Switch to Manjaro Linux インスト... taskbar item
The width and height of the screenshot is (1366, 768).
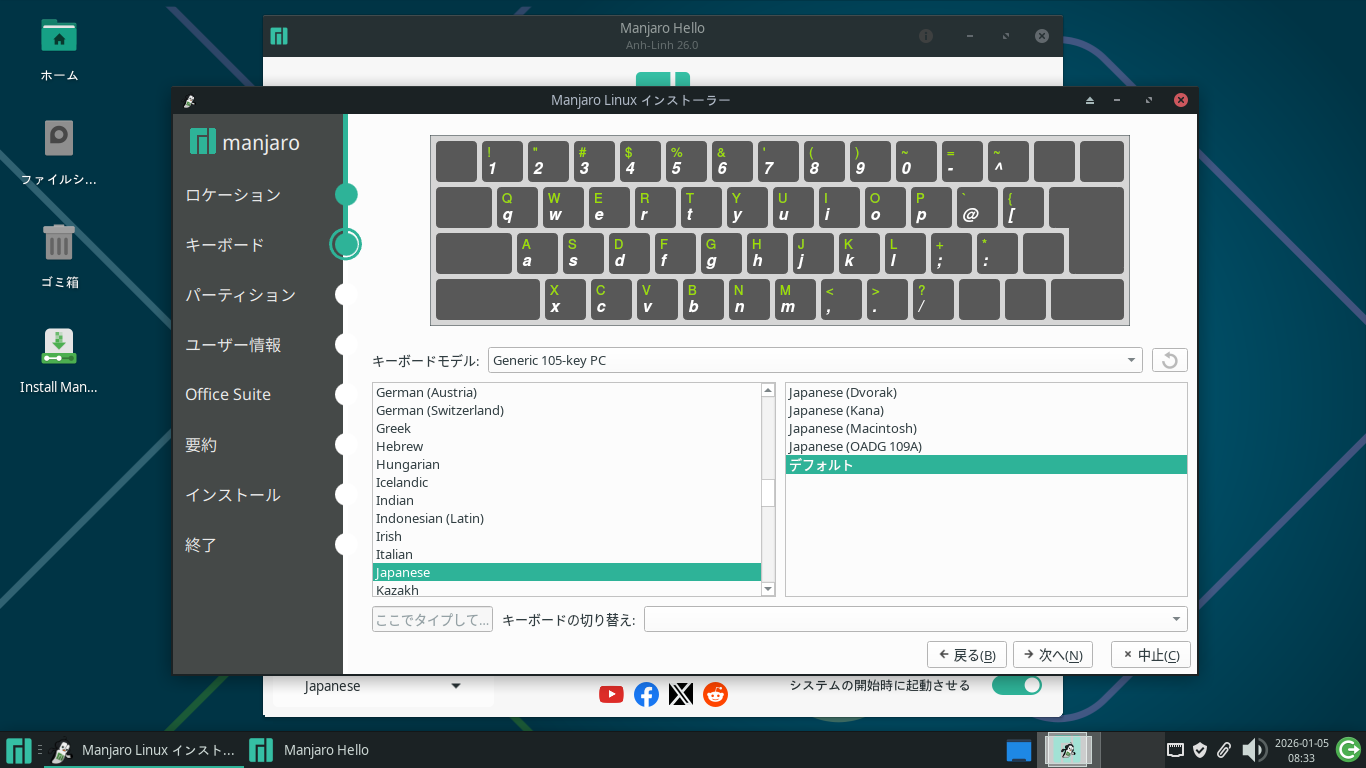144,750
